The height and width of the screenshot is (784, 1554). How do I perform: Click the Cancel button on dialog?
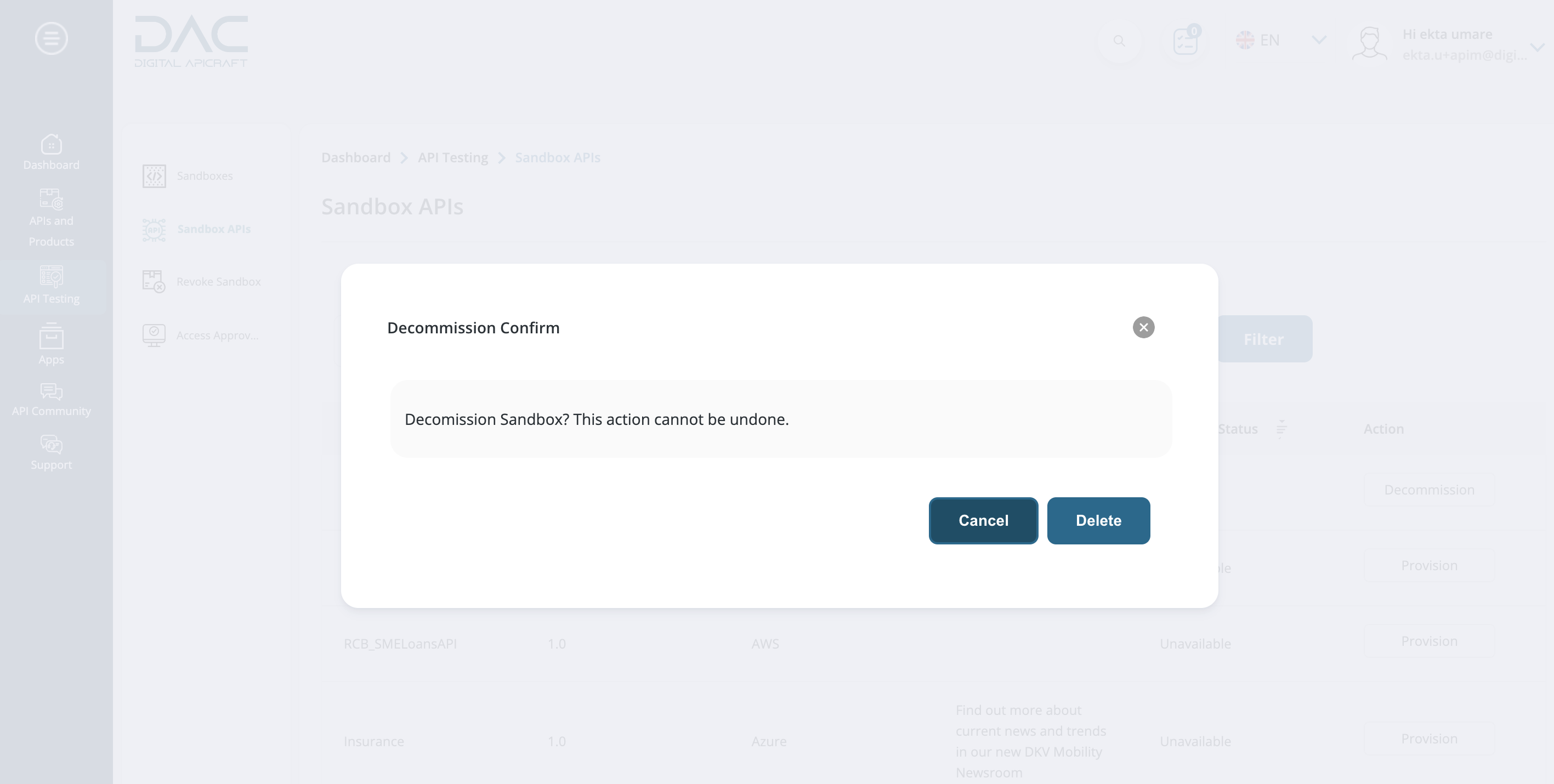[x=983, y=520]
